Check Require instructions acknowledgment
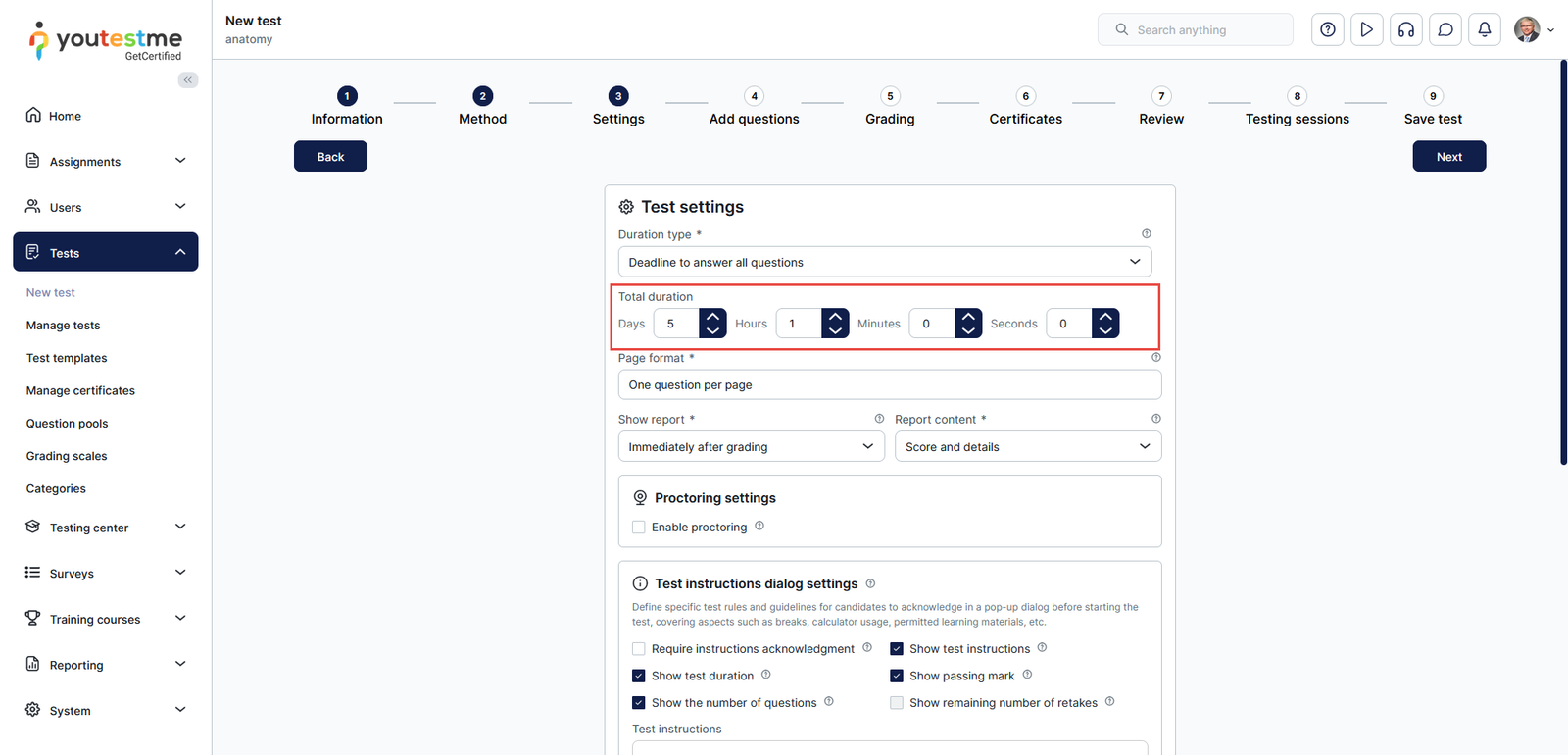This screenshot has height=755, width=1568. (639, 649)
